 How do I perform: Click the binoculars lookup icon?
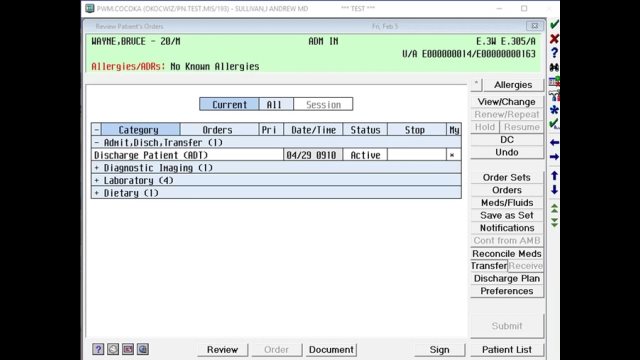click(554, 67)
